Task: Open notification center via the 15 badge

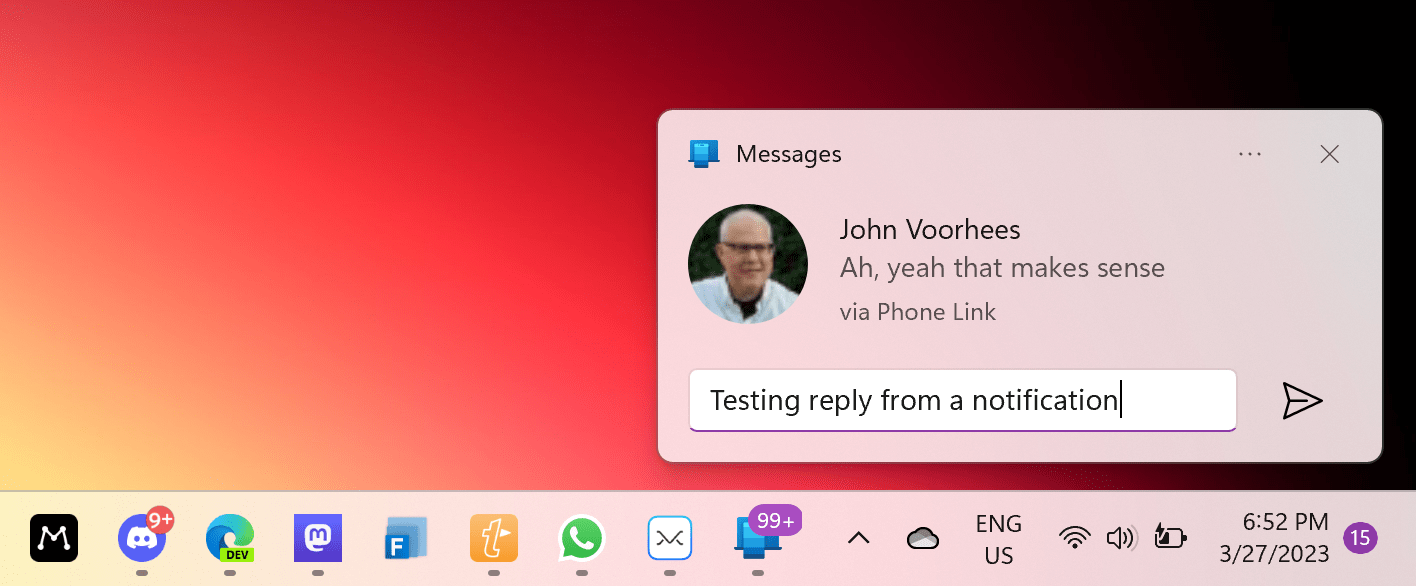Action: 1360,538
